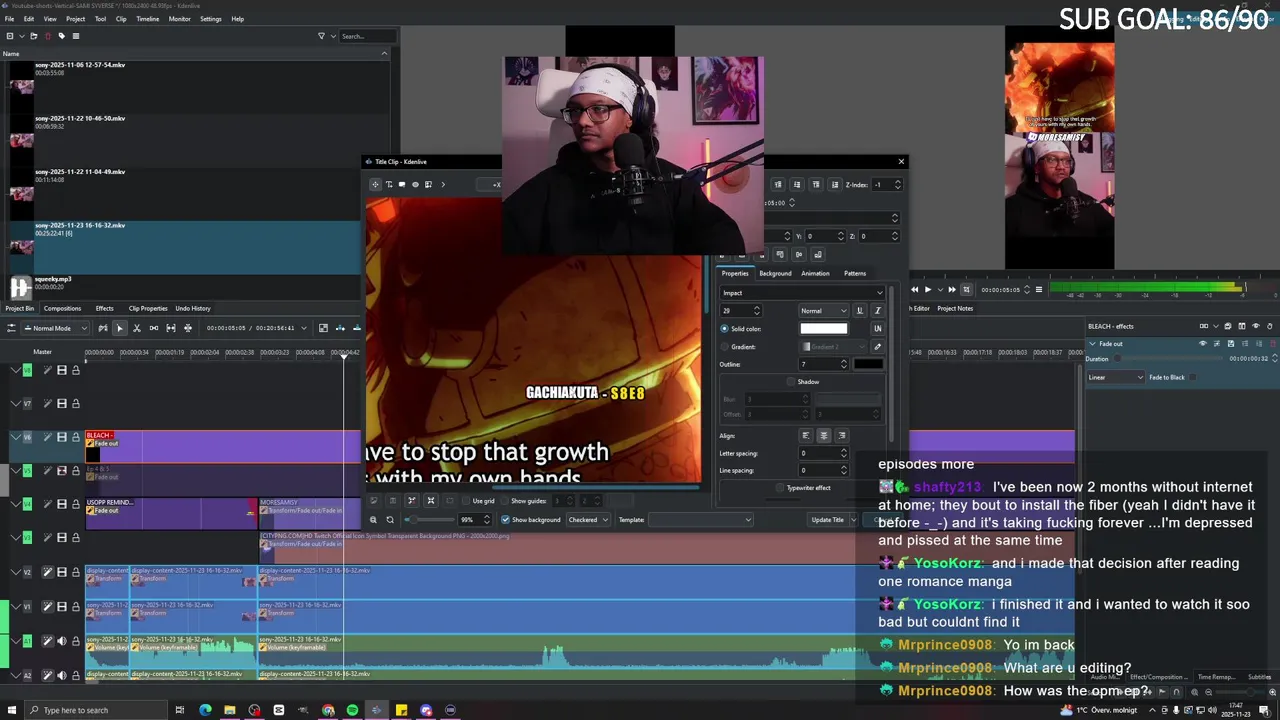1280x720 pixels.
Task: Open the Impact font family dropdown
Action: 802,293
